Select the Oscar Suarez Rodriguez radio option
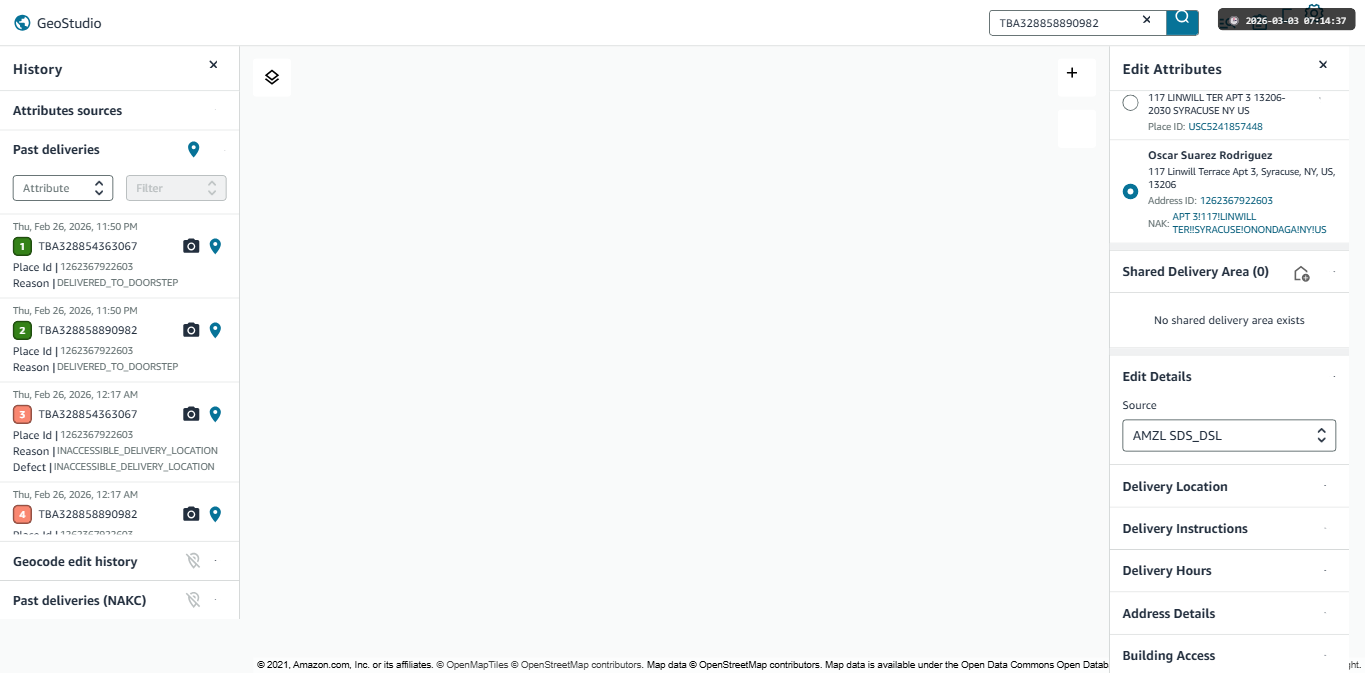1365x673 pixels. click(x=1130, y=191)
